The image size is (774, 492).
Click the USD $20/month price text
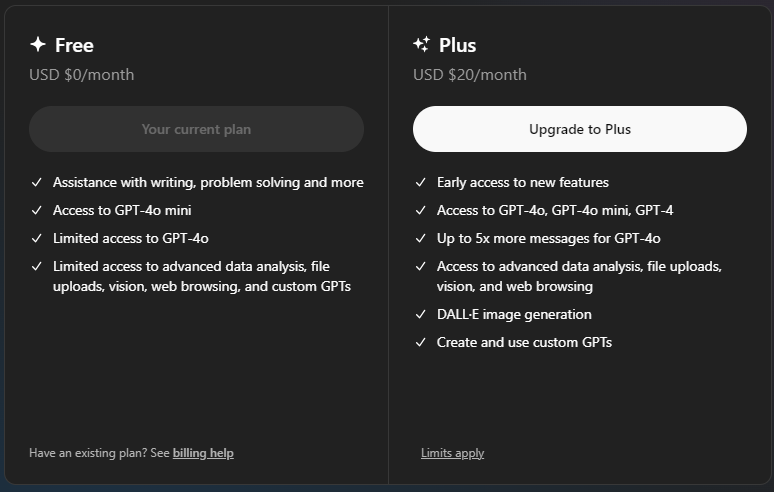point(470,75)
